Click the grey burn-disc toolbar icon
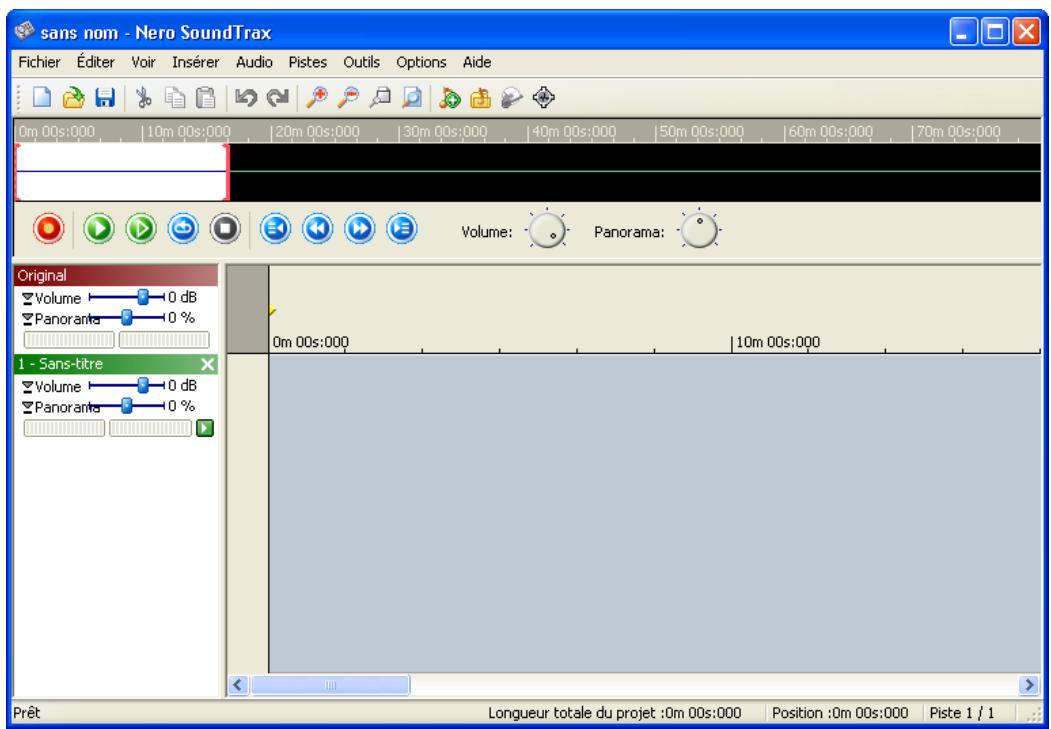The image size is (1051, 729). pos(512,98)
